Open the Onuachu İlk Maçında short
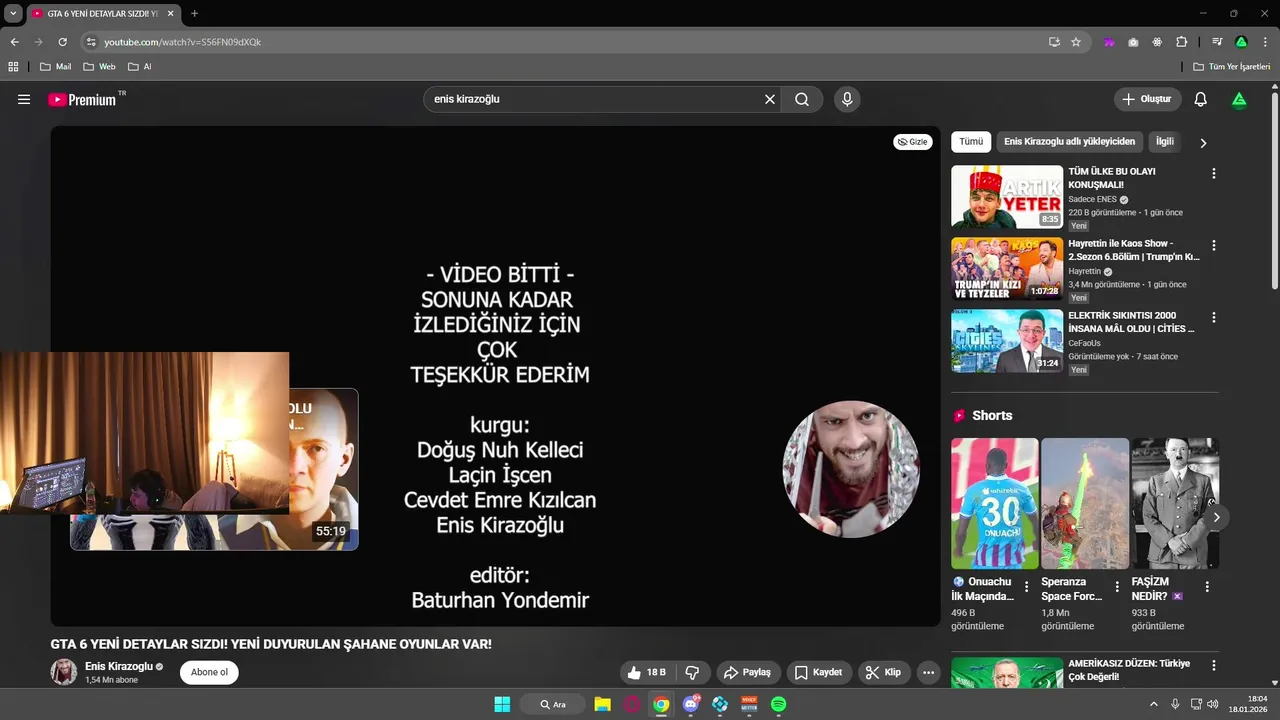This screenshot has height=720, width=1280. [995, 503]
